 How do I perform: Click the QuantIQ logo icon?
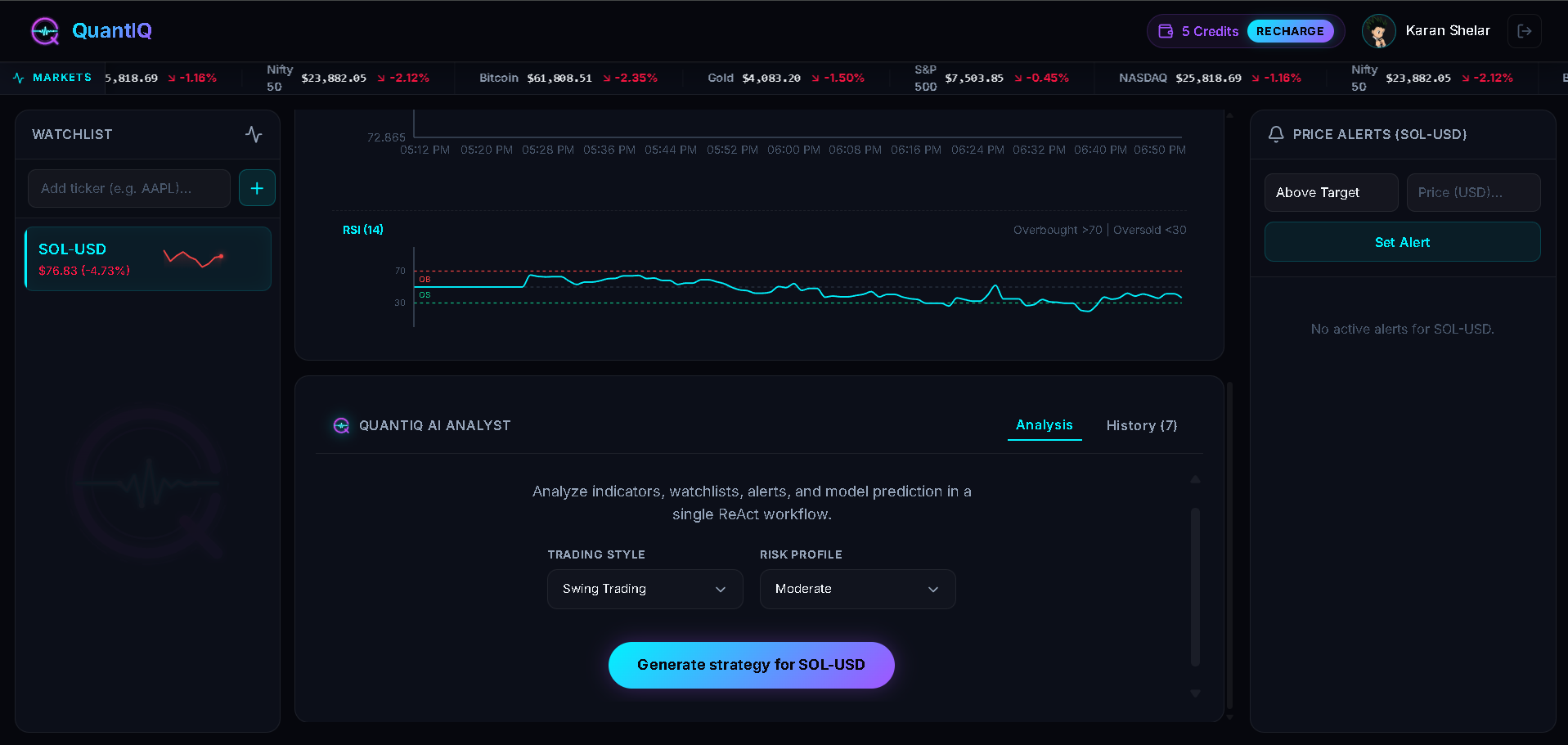pos(45,31)
